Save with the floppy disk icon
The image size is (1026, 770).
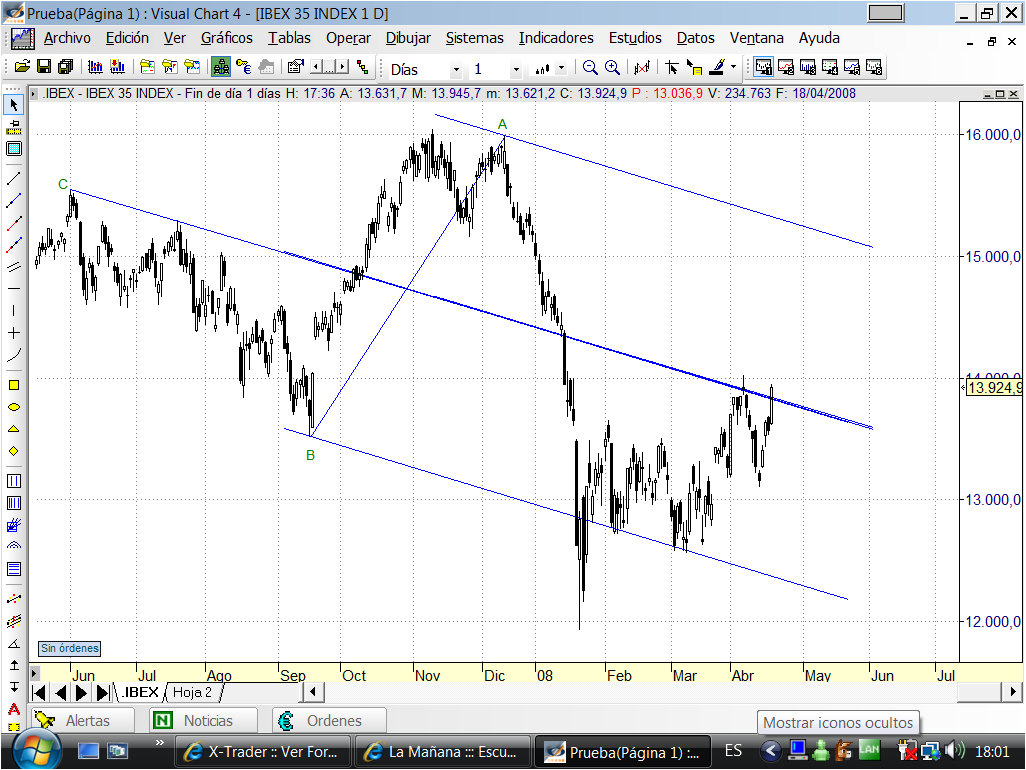(44, 66)
